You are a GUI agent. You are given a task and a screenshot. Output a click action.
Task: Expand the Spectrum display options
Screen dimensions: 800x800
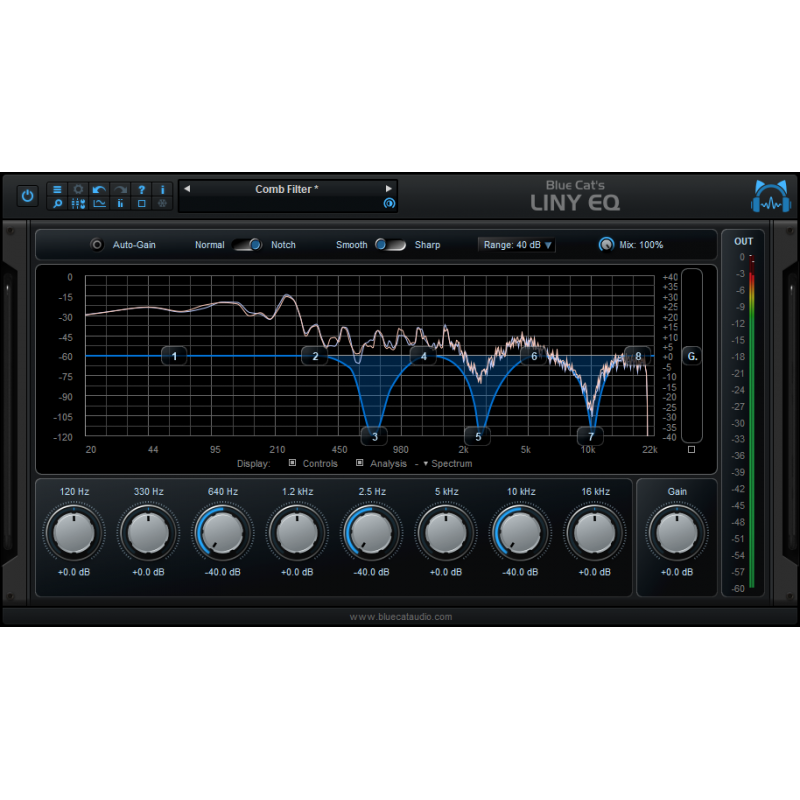click(x=424, y=463)
